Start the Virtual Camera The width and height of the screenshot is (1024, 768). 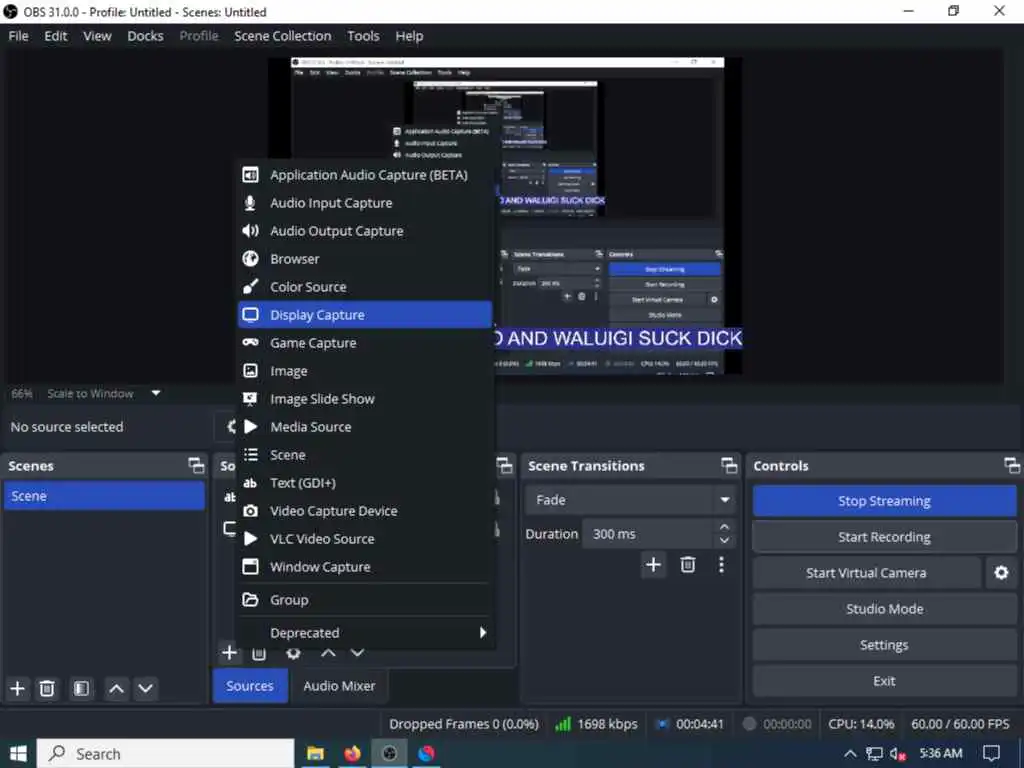point(866,573)
